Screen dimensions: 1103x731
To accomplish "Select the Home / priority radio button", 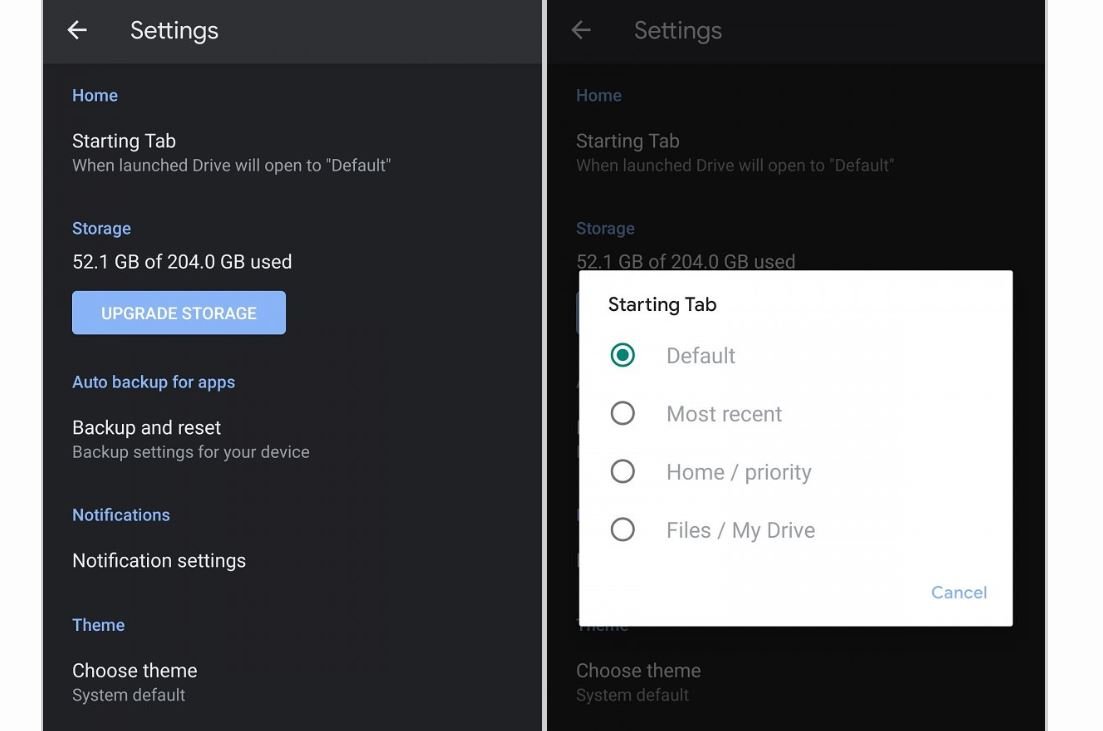I will coord(623,472).
